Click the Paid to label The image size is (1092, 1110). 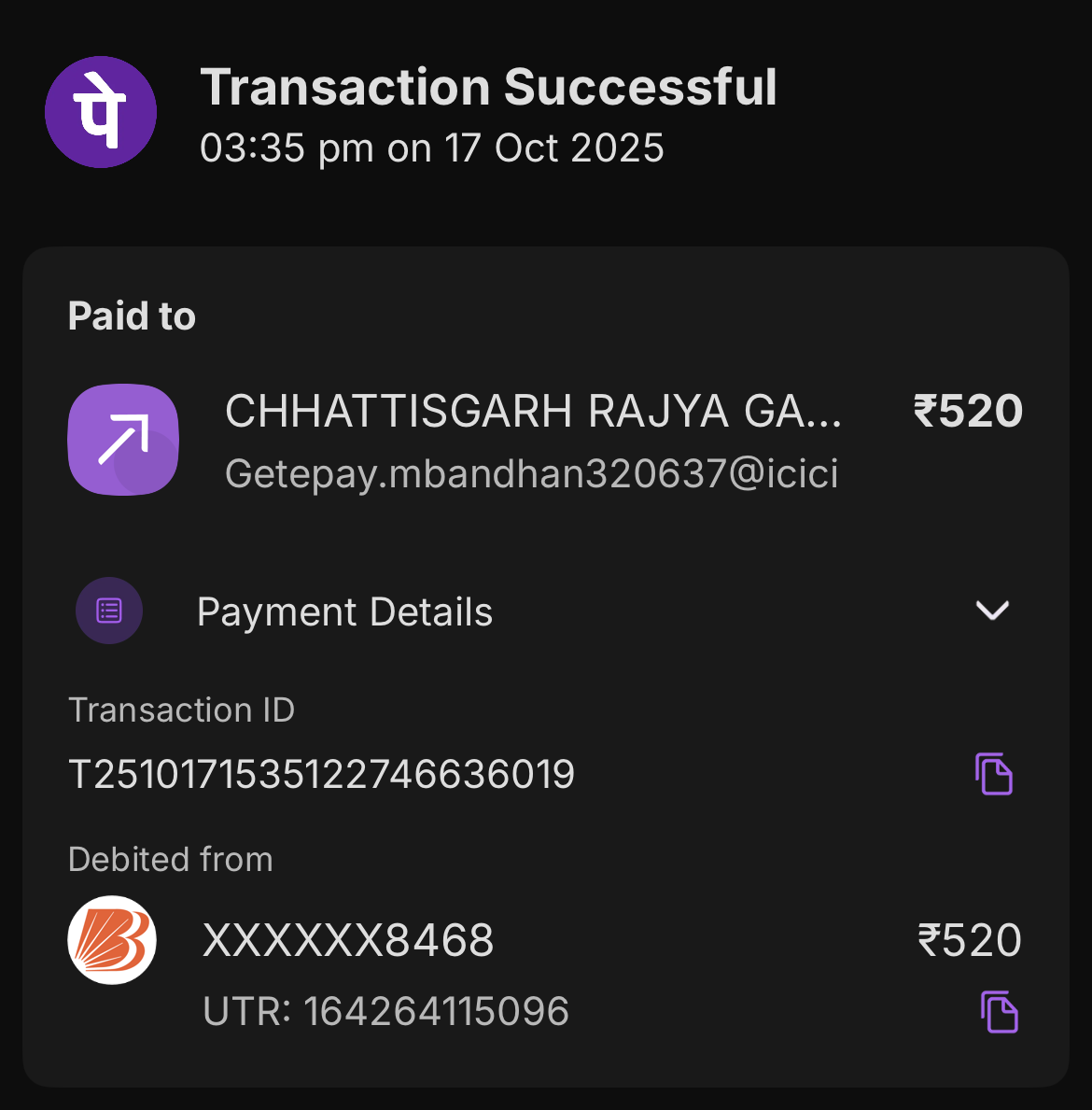[132, 316]
